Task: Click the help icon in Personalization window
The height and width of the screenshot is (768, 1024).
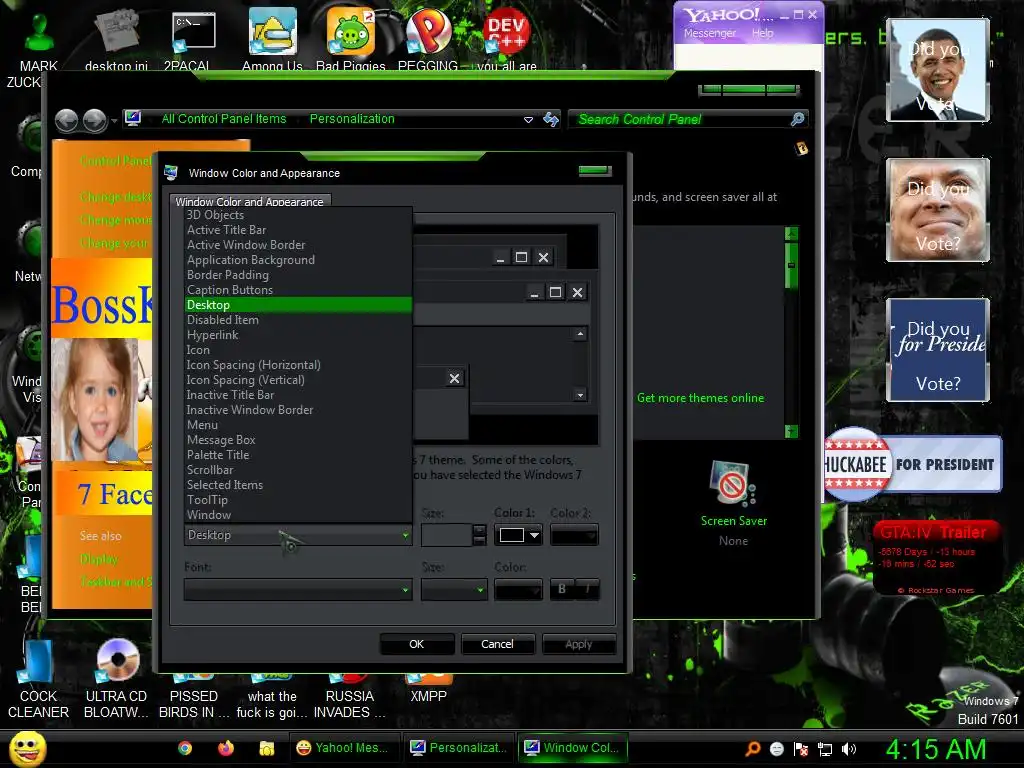Action: pos(801,149)
